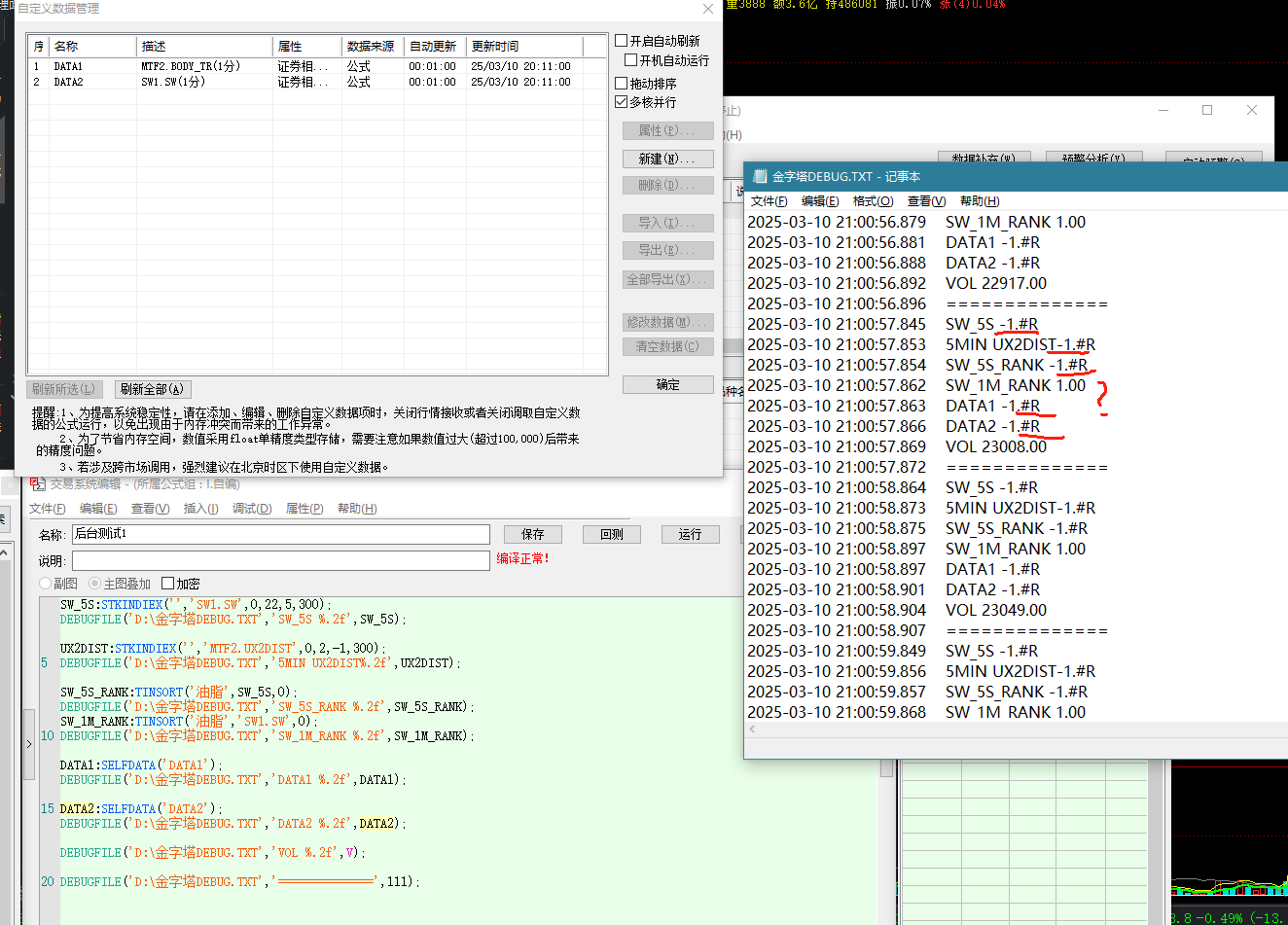Viewport: 1288px width, 925px height.
Task: Click the 编译正常! status text
Action: coord(523,558)
